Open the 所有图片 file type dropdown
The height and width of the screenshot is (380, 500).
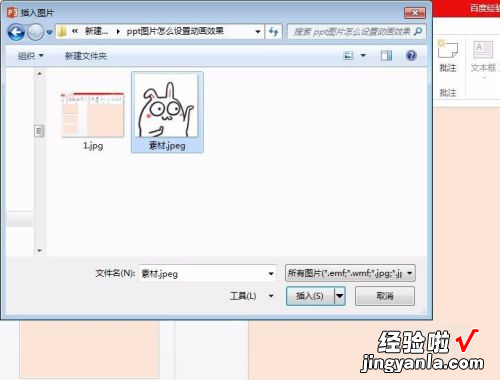(350, 274)
